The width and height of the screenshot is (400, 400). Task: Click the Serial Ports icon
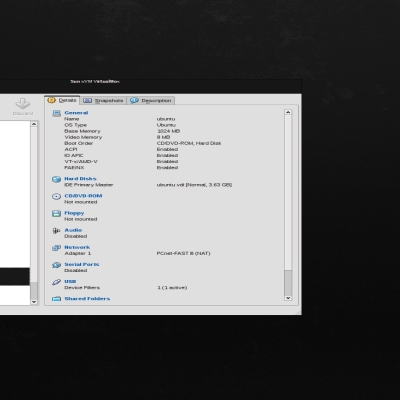coord(56,265)
